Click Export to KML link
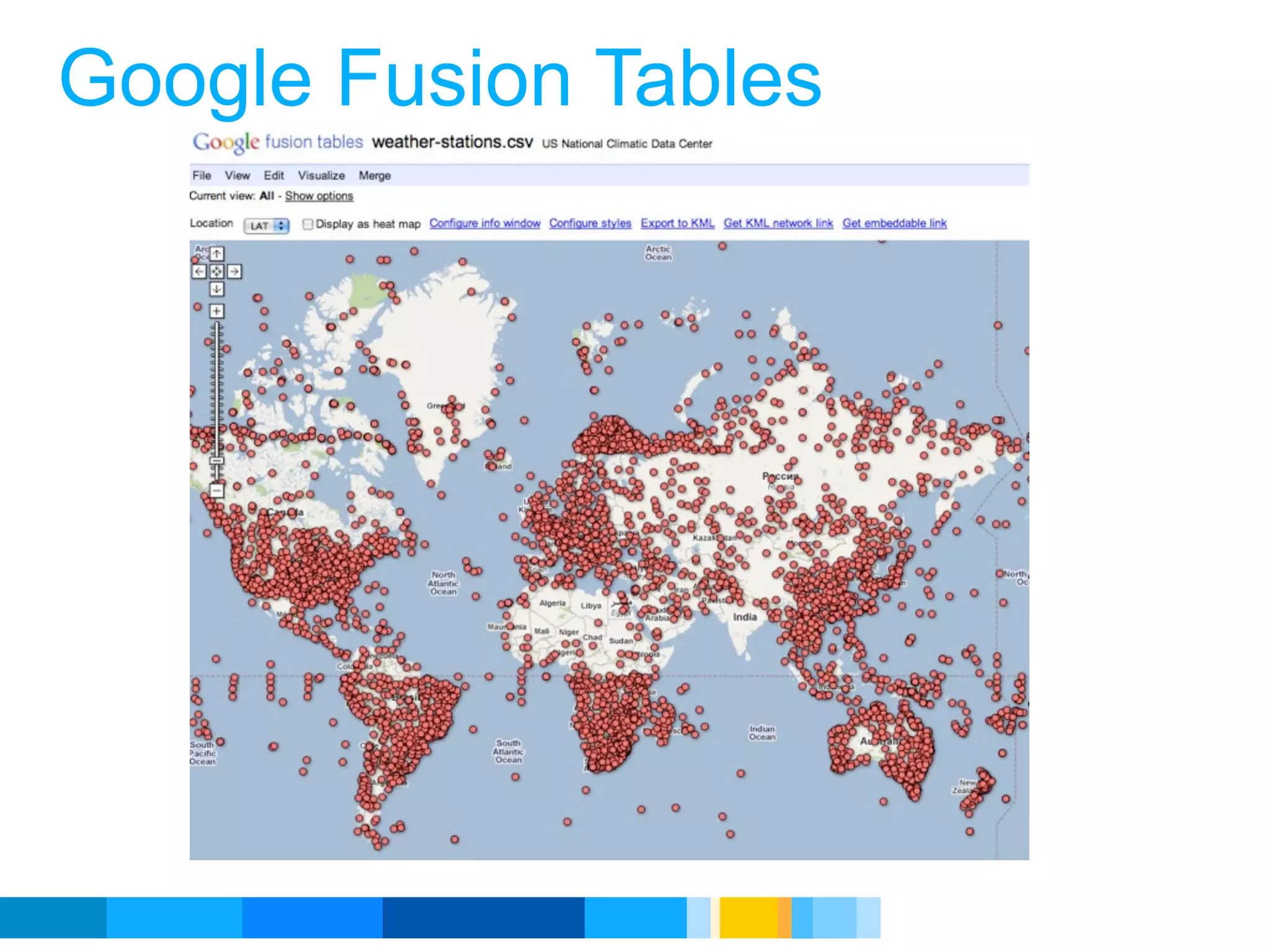The height and width of the screenshot is (952, 1270). point(678,223)
